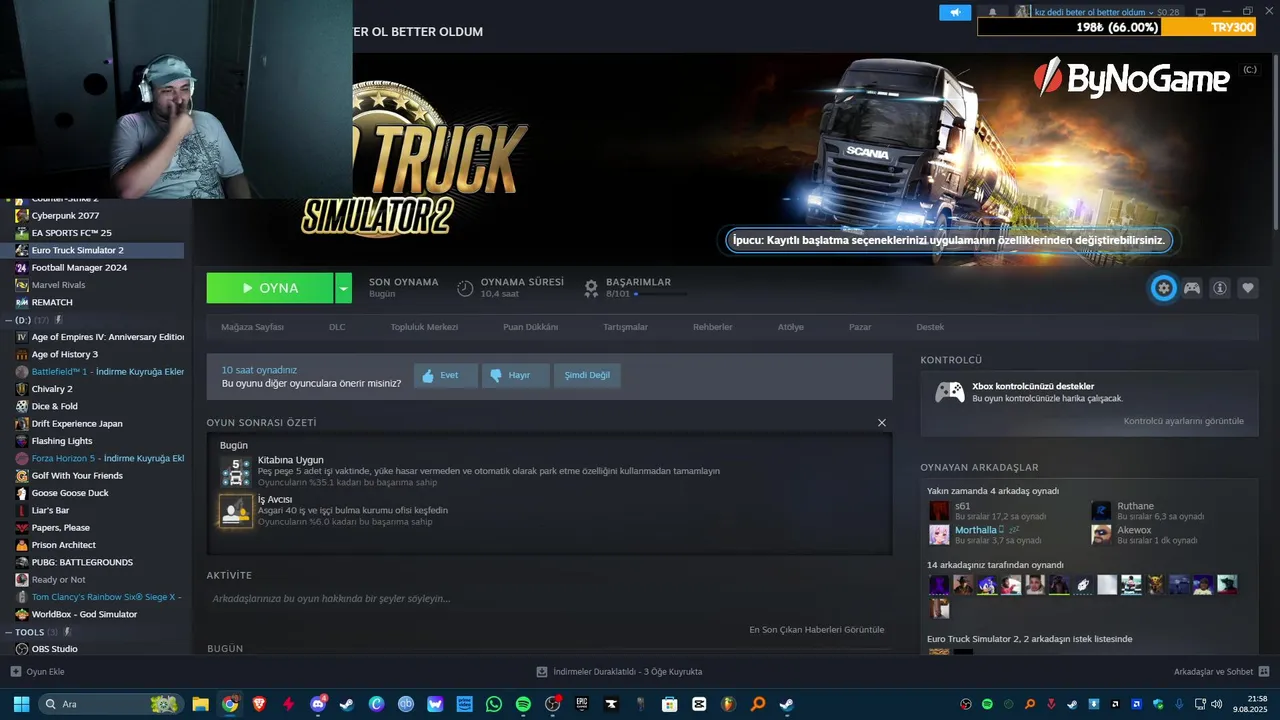Click the Oyun Ekle plus icon
This screenshot has height=720, width=1280.
click(x=15, y=672)
